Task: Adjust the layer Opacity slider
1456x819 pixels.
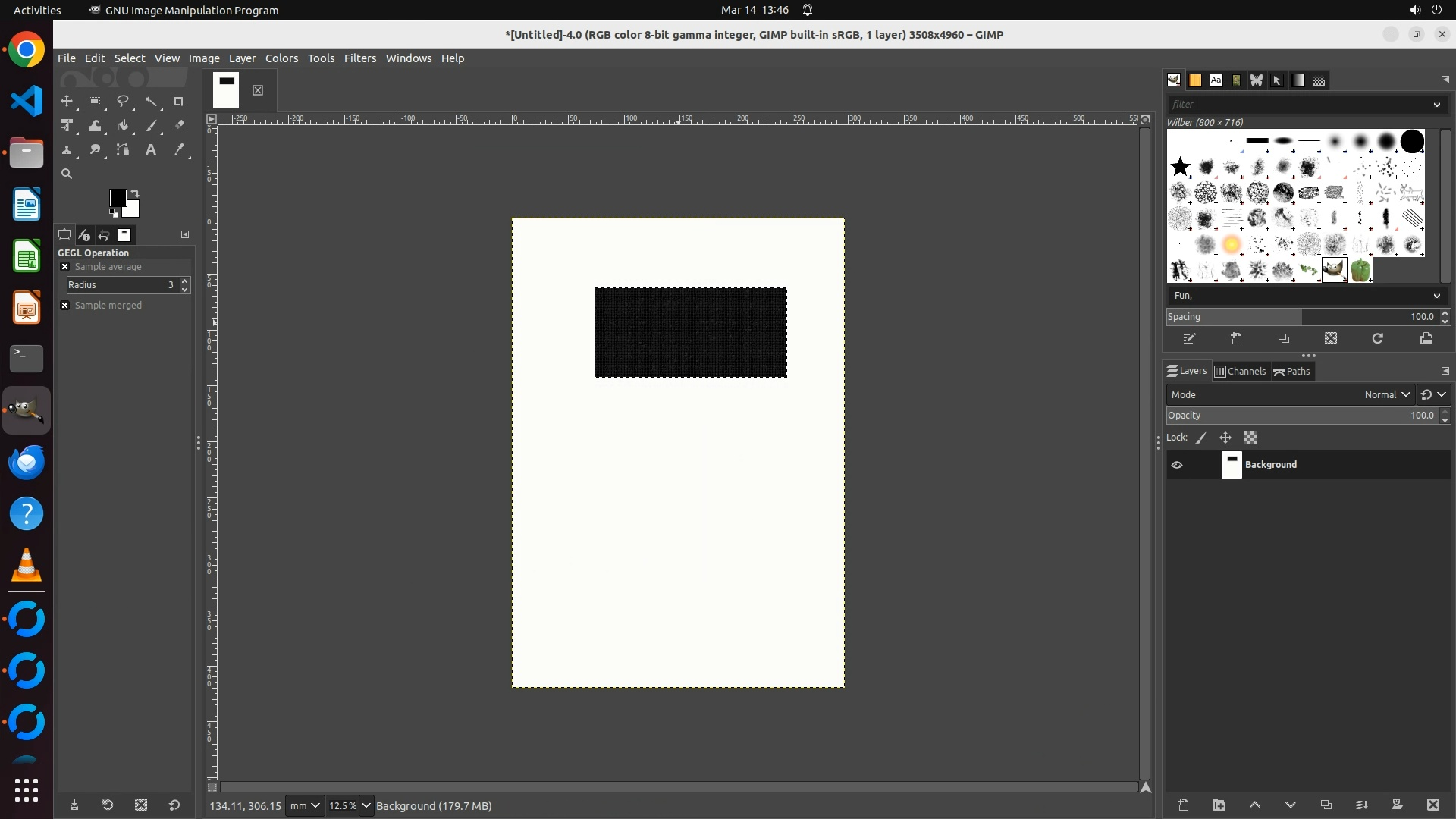Action: point(1301,416)
